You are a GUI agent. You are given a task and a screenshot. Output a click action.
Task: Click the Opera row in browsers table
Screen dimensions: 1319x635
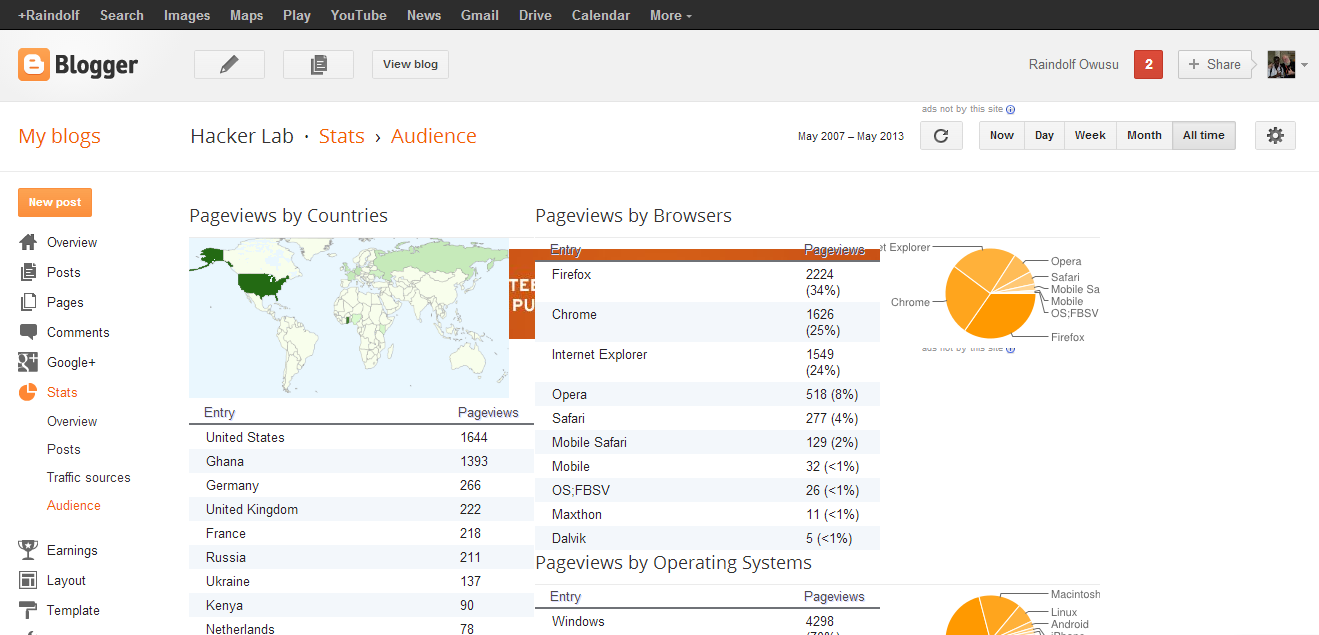point(707,394)
